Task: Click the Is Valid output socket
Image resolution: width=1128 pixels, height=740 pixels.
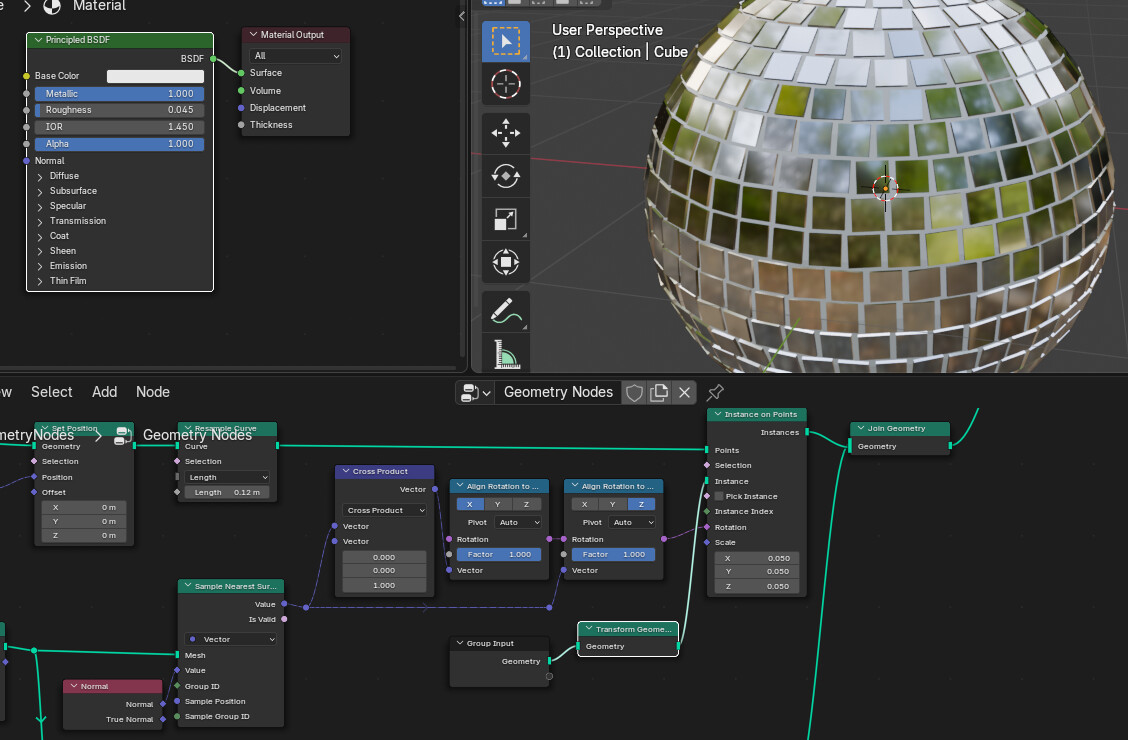Action: pyautogui.click(x=284, y=619)
